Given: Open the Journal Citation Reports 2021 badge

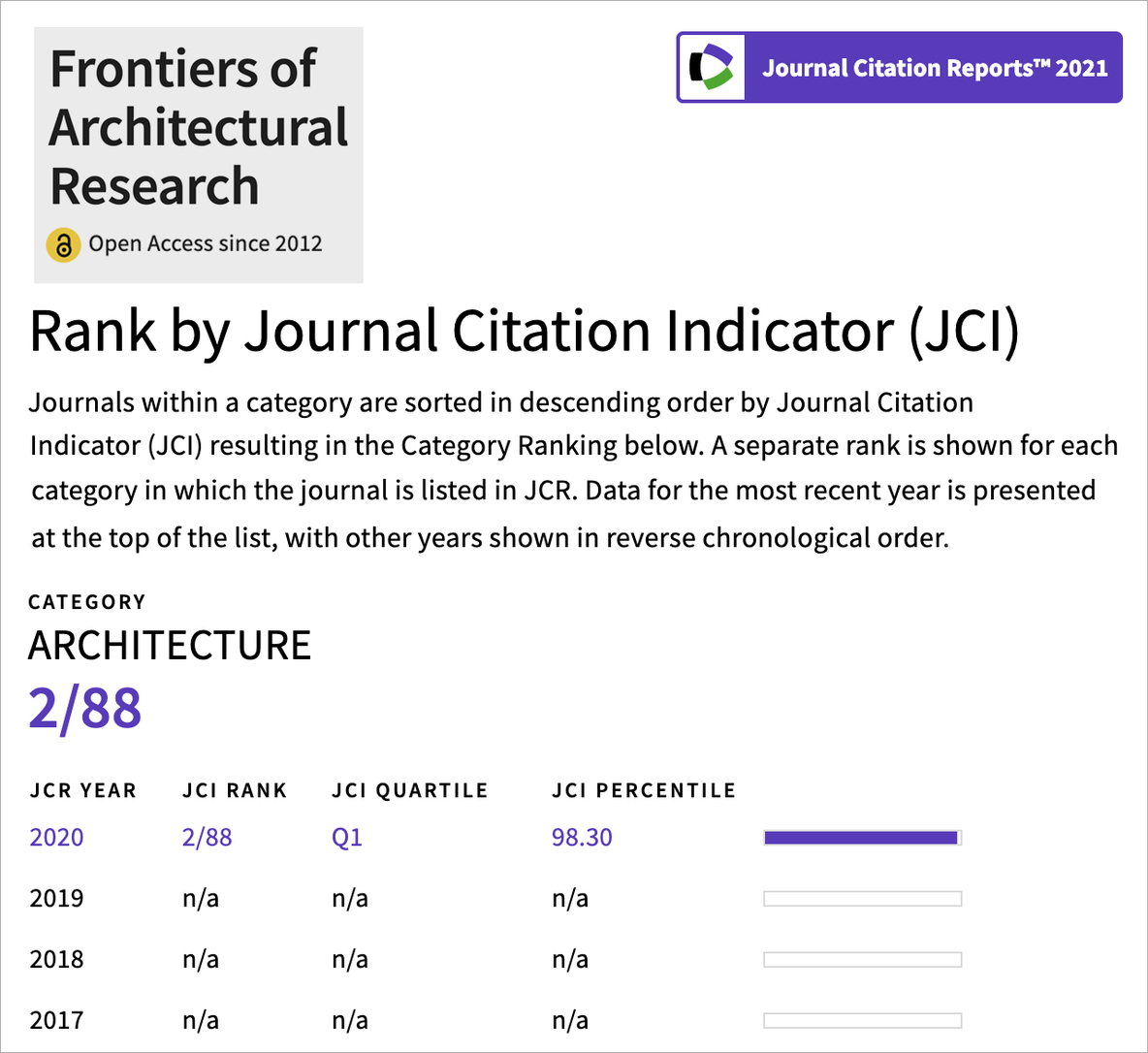Looking at the screenshot, I should 934,68.
